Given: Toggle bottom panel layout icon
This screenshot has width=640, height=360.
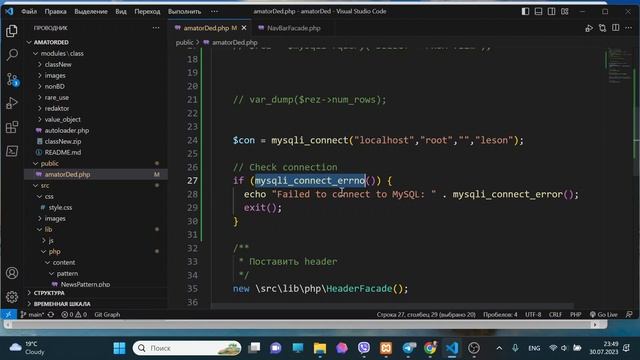Looking at the screenshot, I should (538, 11).
